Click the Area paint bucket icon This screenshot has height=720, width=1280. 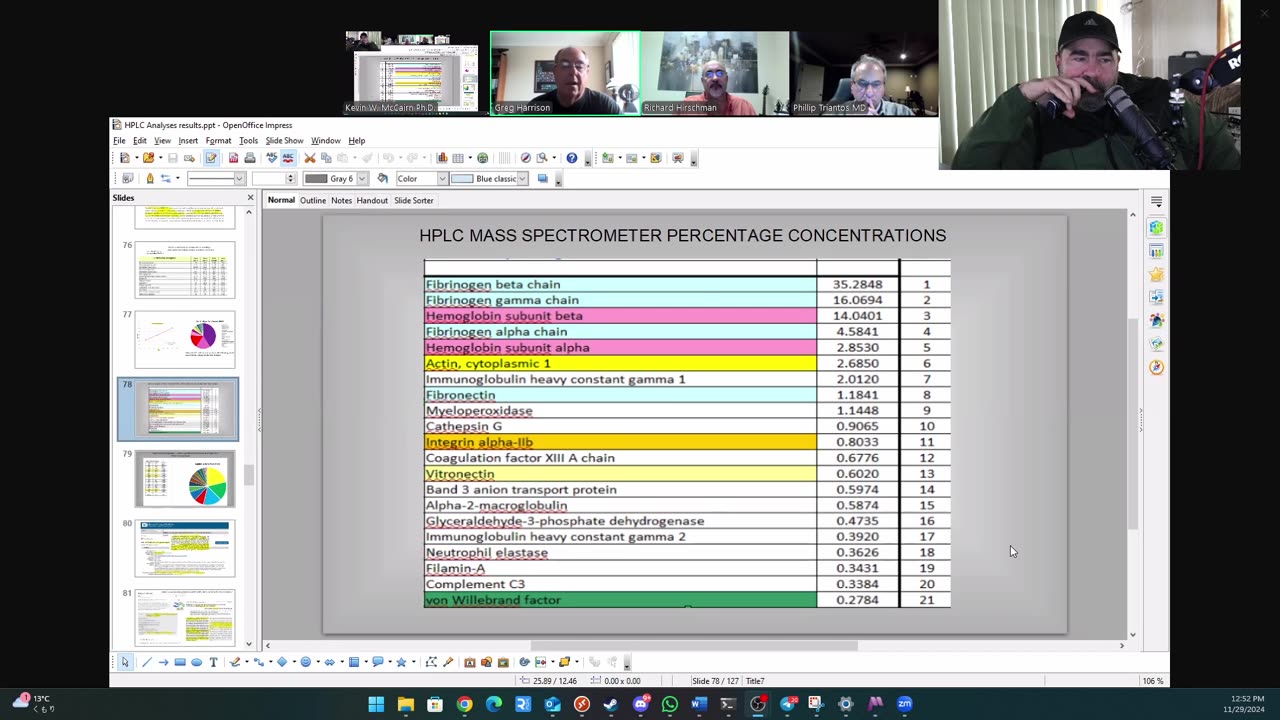pos(382,178)
